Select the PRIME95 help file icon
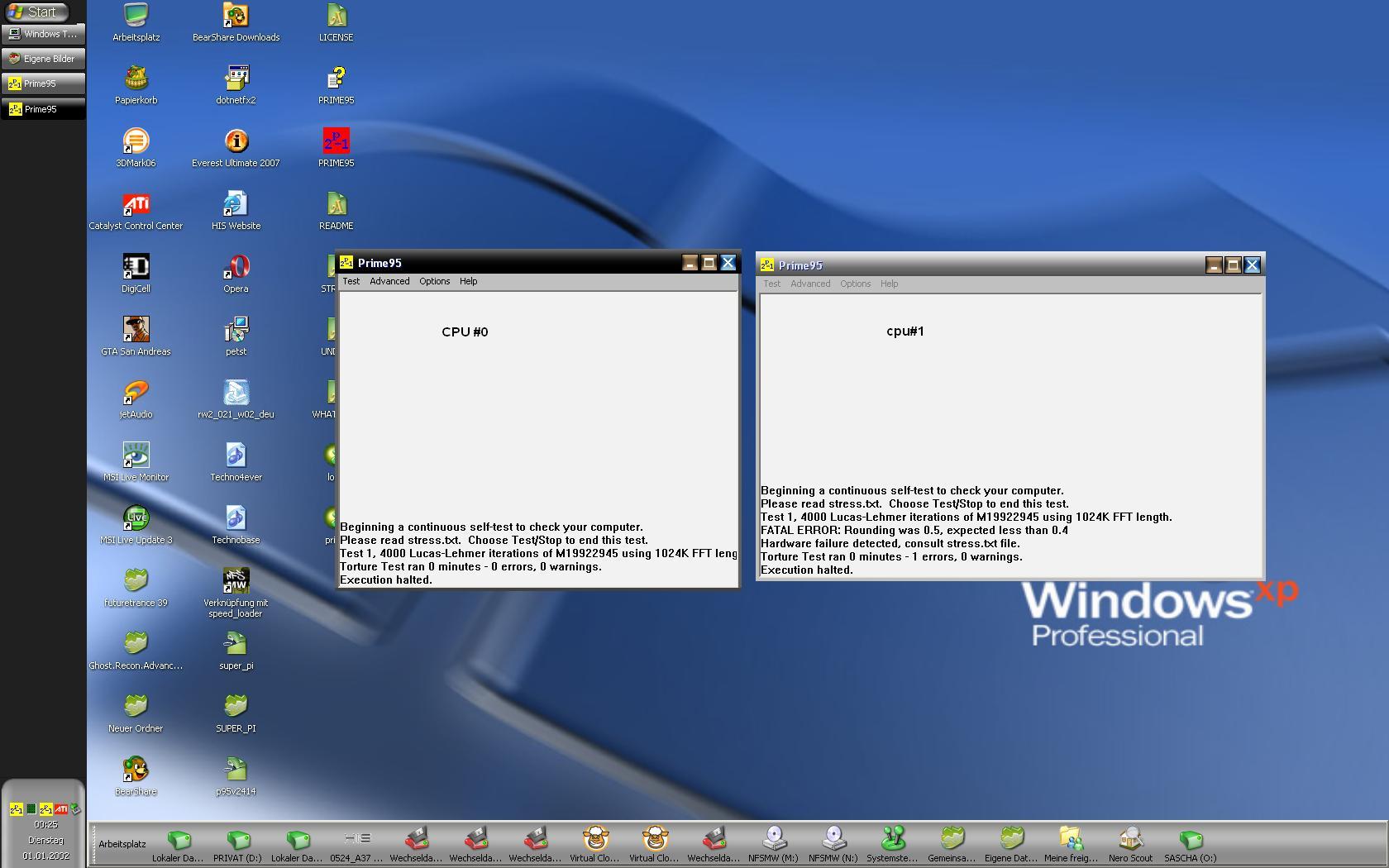This screenshot has width=1389, height=868. [x=336, y=85]
